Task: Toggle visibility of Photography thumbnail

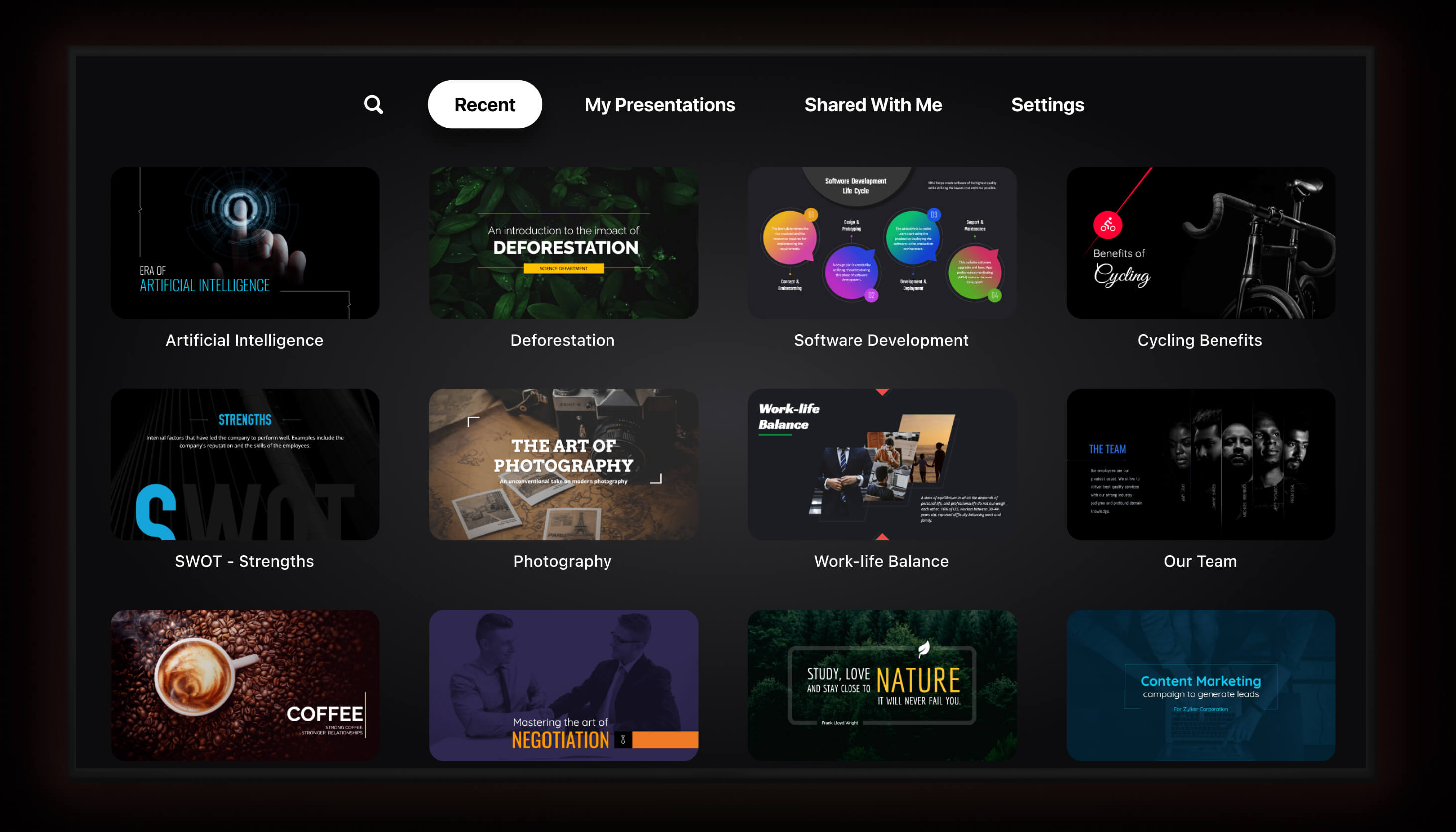Action: 563,464
